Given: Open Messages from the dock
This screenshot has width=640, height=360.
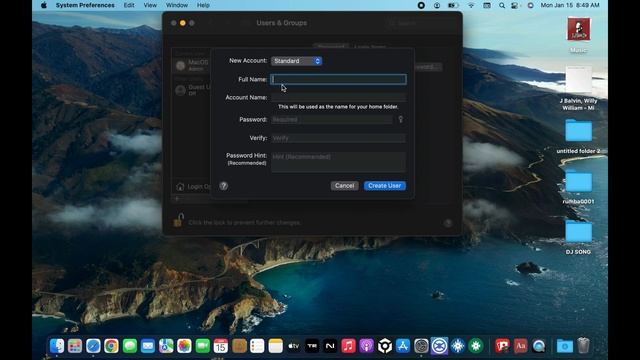Looking at the screenshot, I should pyautogui.click(x=130, y=346).
